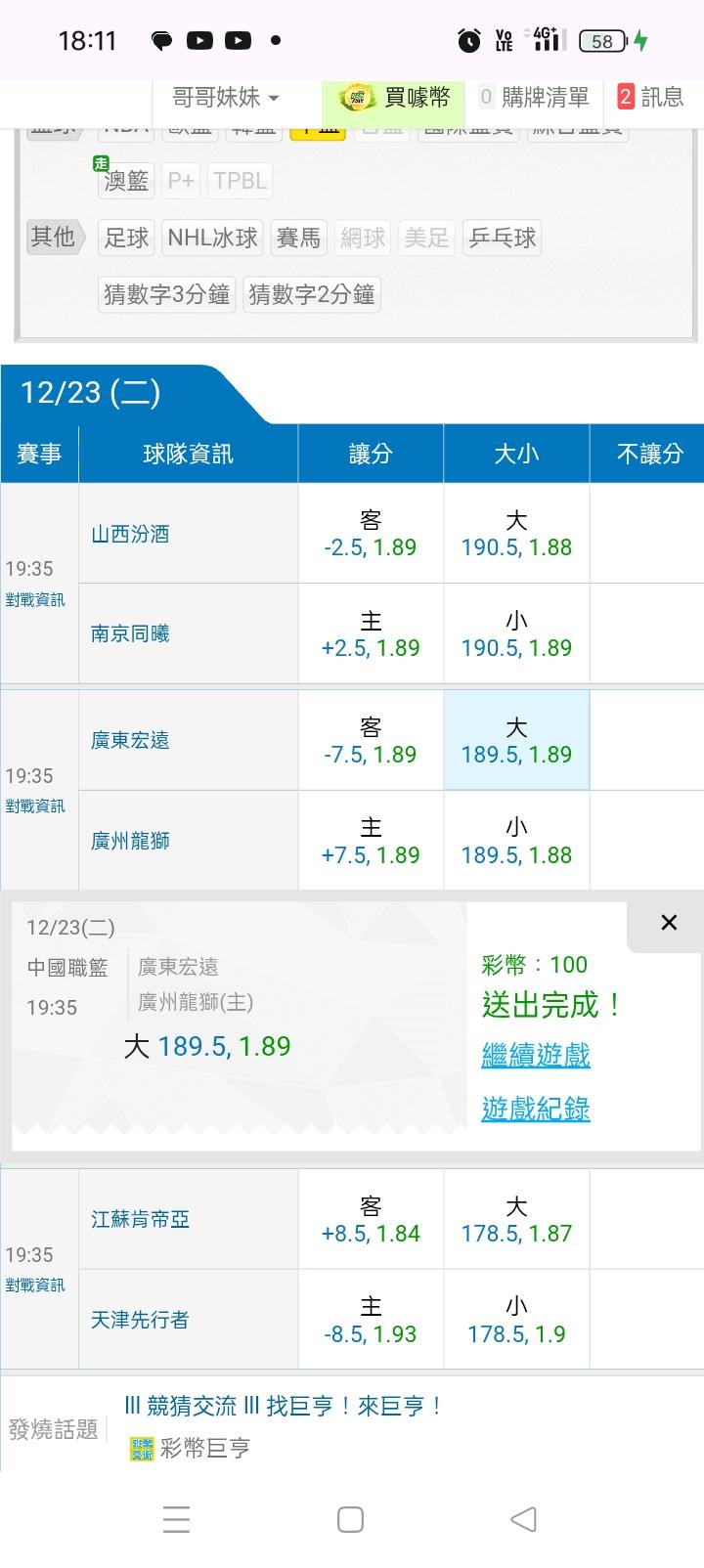Select the 澳籃 league tab
Screen dimensions: 704x1568
tap(126, 181)
